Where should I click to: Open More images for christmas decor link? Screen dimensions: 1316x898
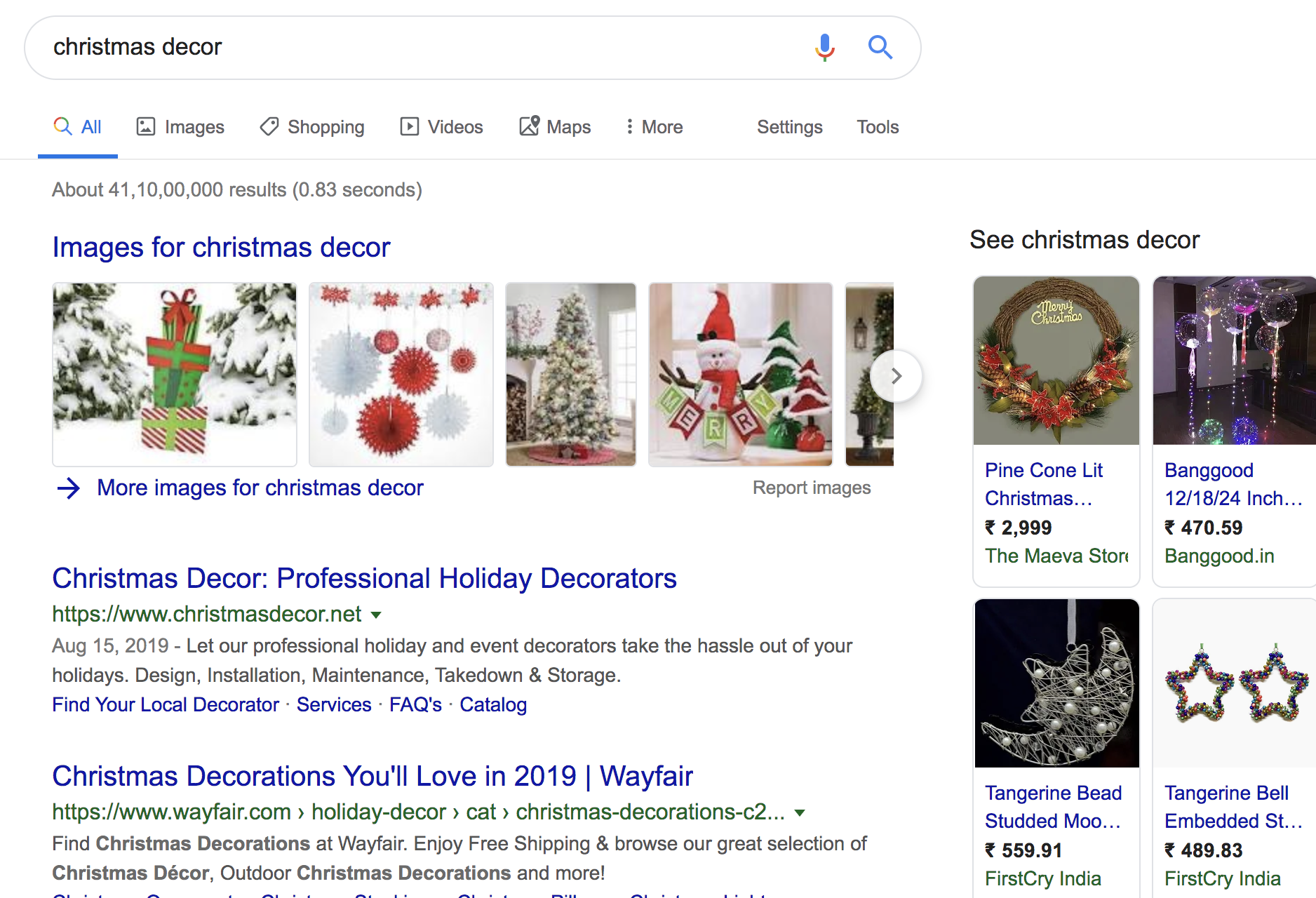260,488
